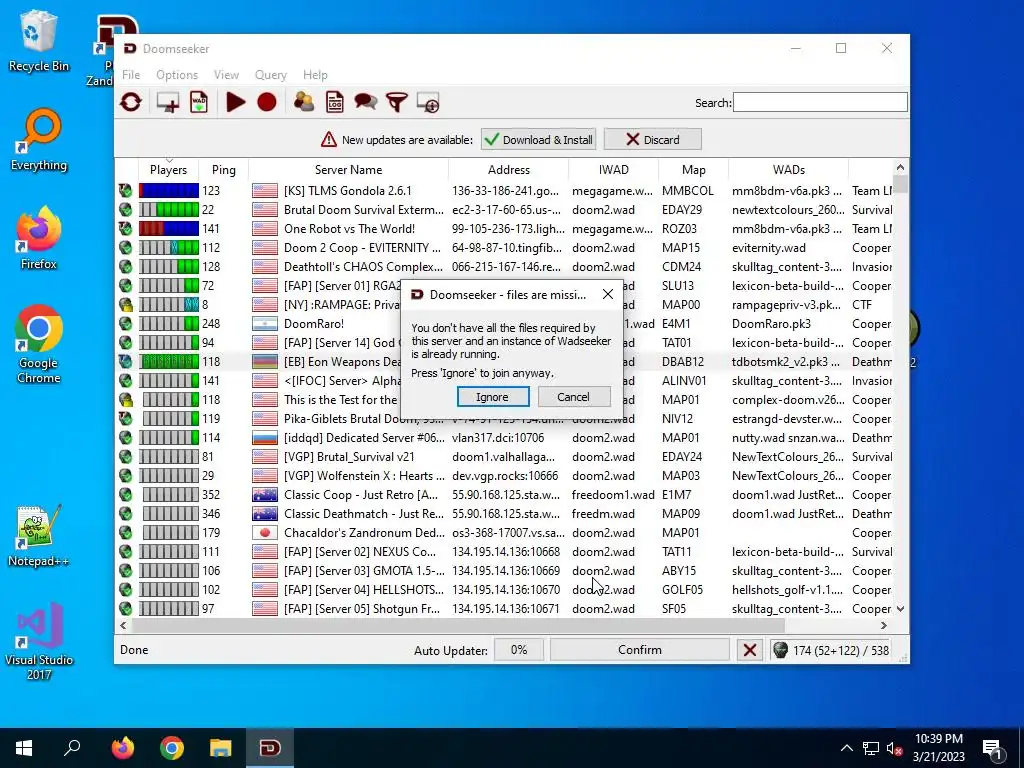Select [VGP] Brutal_Survival v21 server

click(504, 456)
